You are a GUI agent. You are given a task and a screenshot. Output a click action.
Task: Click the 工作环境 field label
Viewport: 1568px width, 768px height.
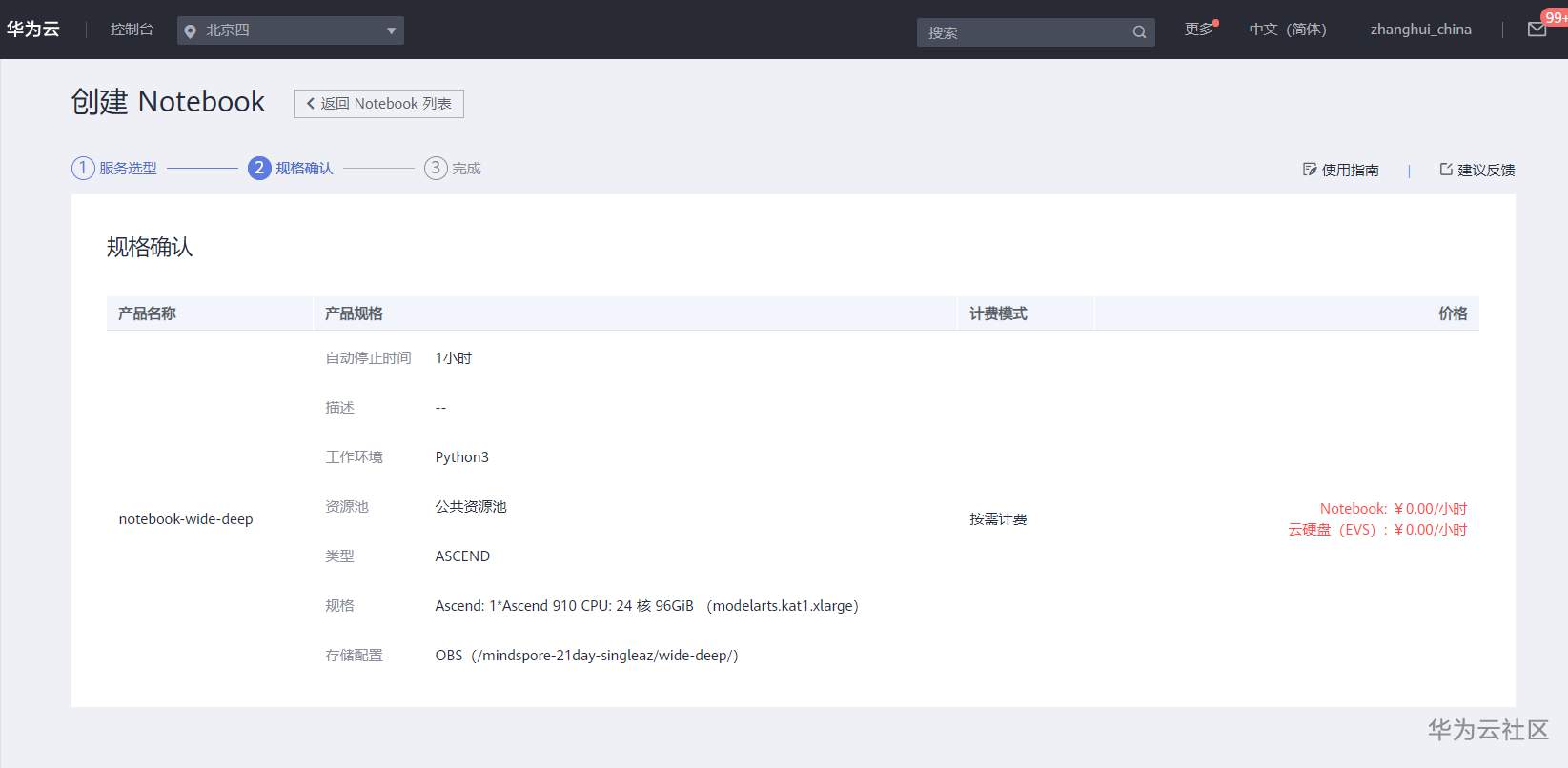pos(354,457)
